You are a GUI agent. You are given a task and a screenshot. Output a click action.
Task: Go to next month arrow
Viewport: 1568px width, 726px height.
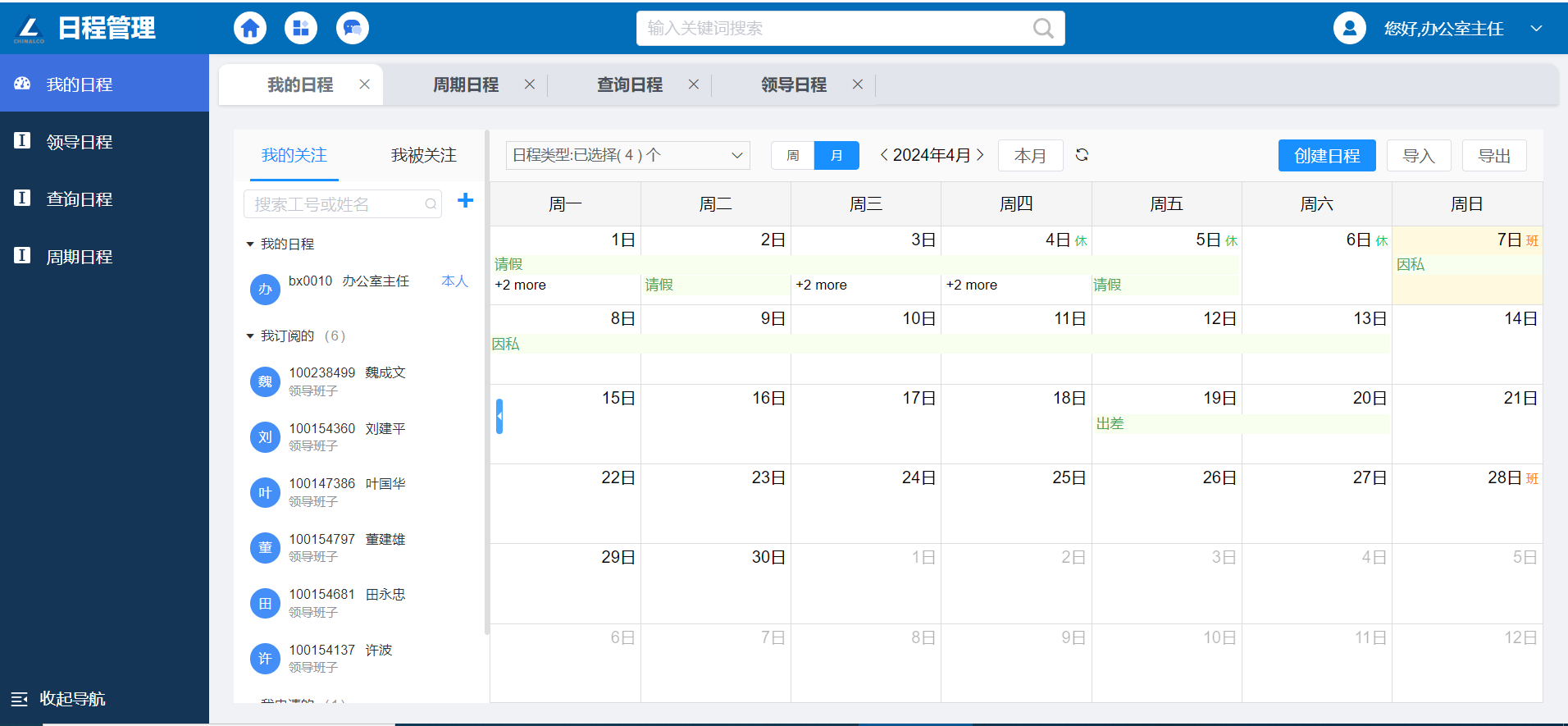click(980, 155)
